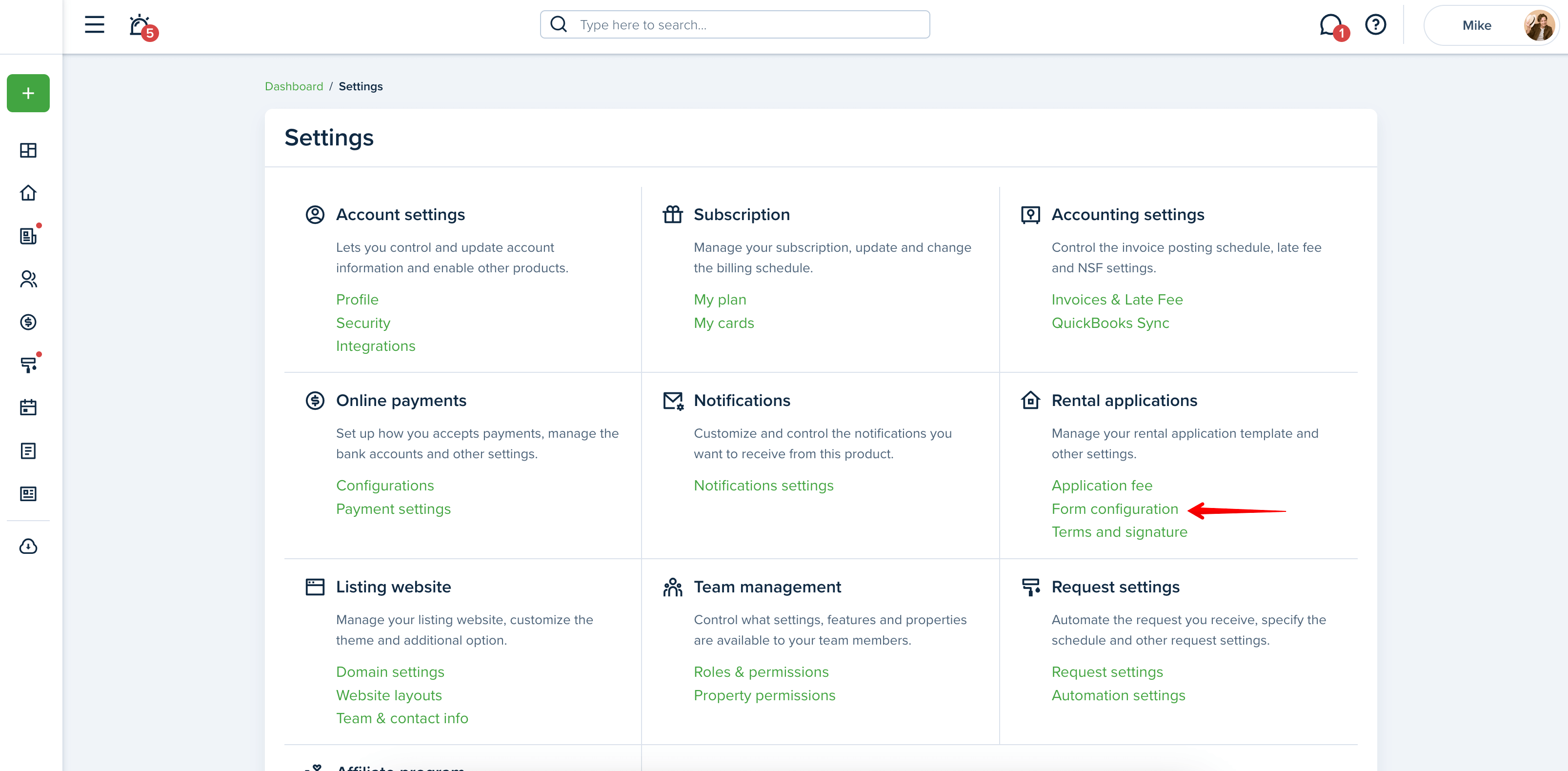Open the properties house icon in sidebar

[x=28, y=193]
